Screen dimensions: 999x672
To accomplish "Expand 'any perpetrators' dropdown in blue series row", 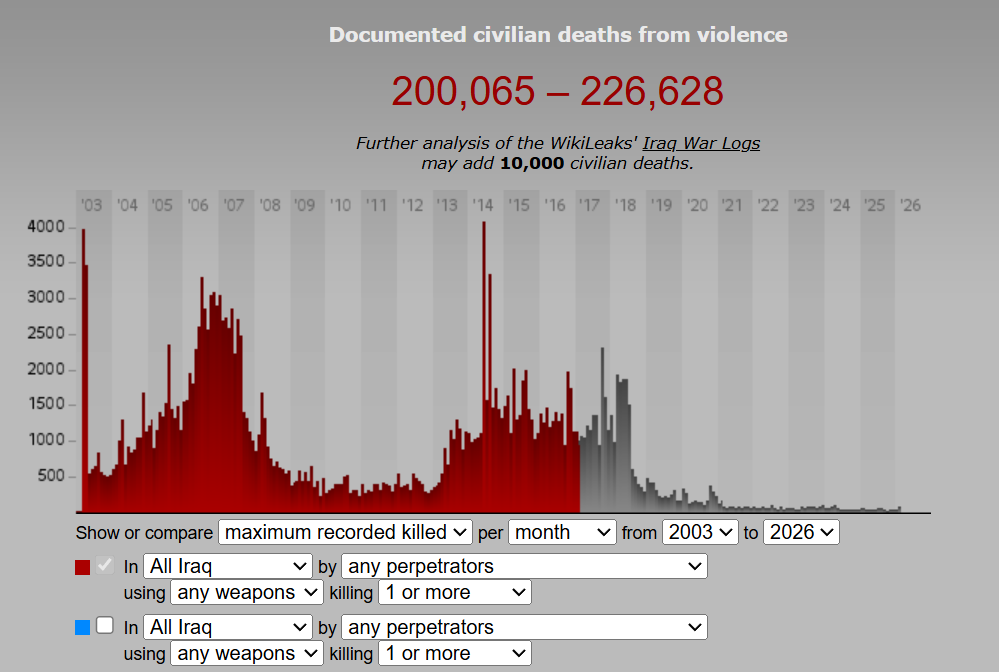I will (x=524, y=627).
